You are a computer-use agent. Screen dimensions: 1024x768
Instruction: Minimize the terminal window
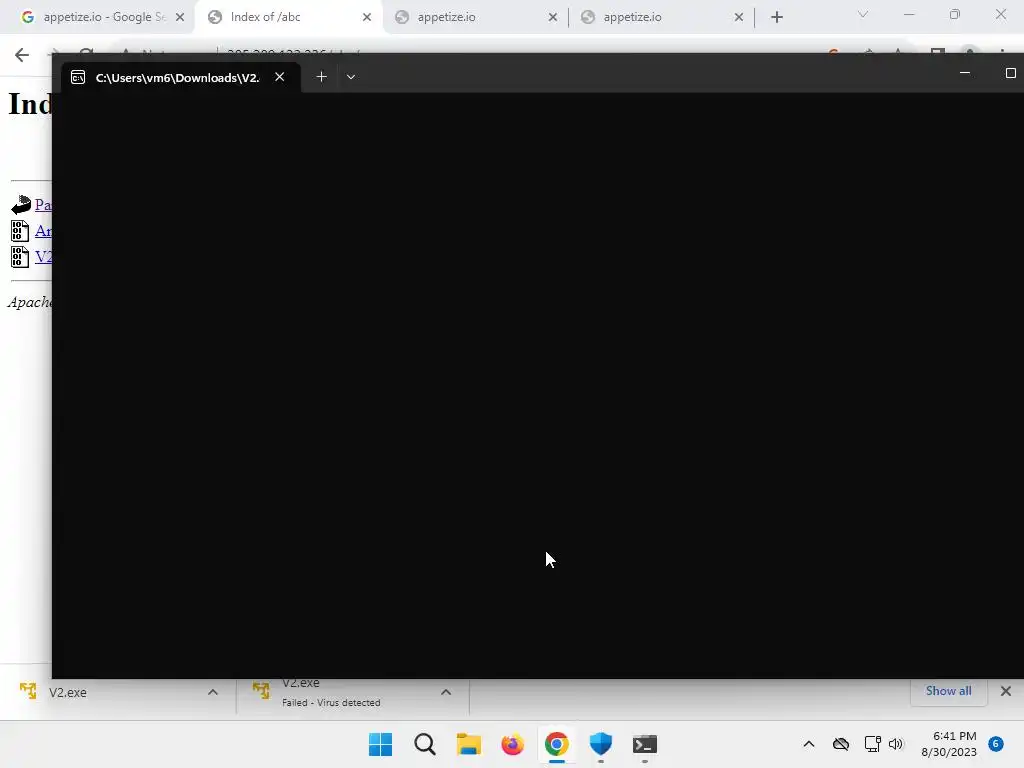[x=965, y=73]
